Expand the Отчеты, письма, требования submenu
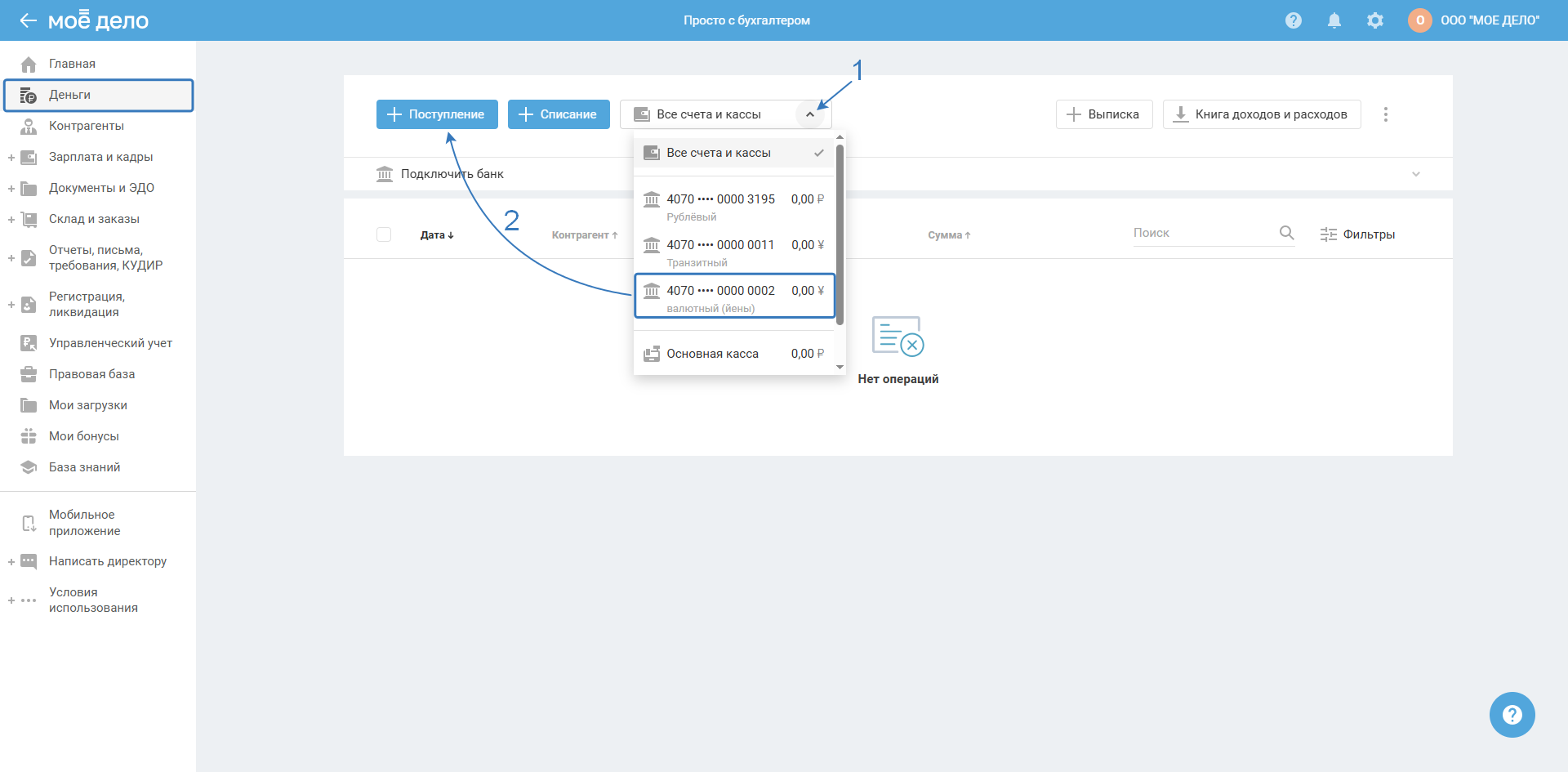Image resolution: width=1568 pixels, height=772 pixels. (x=11, y=258)
